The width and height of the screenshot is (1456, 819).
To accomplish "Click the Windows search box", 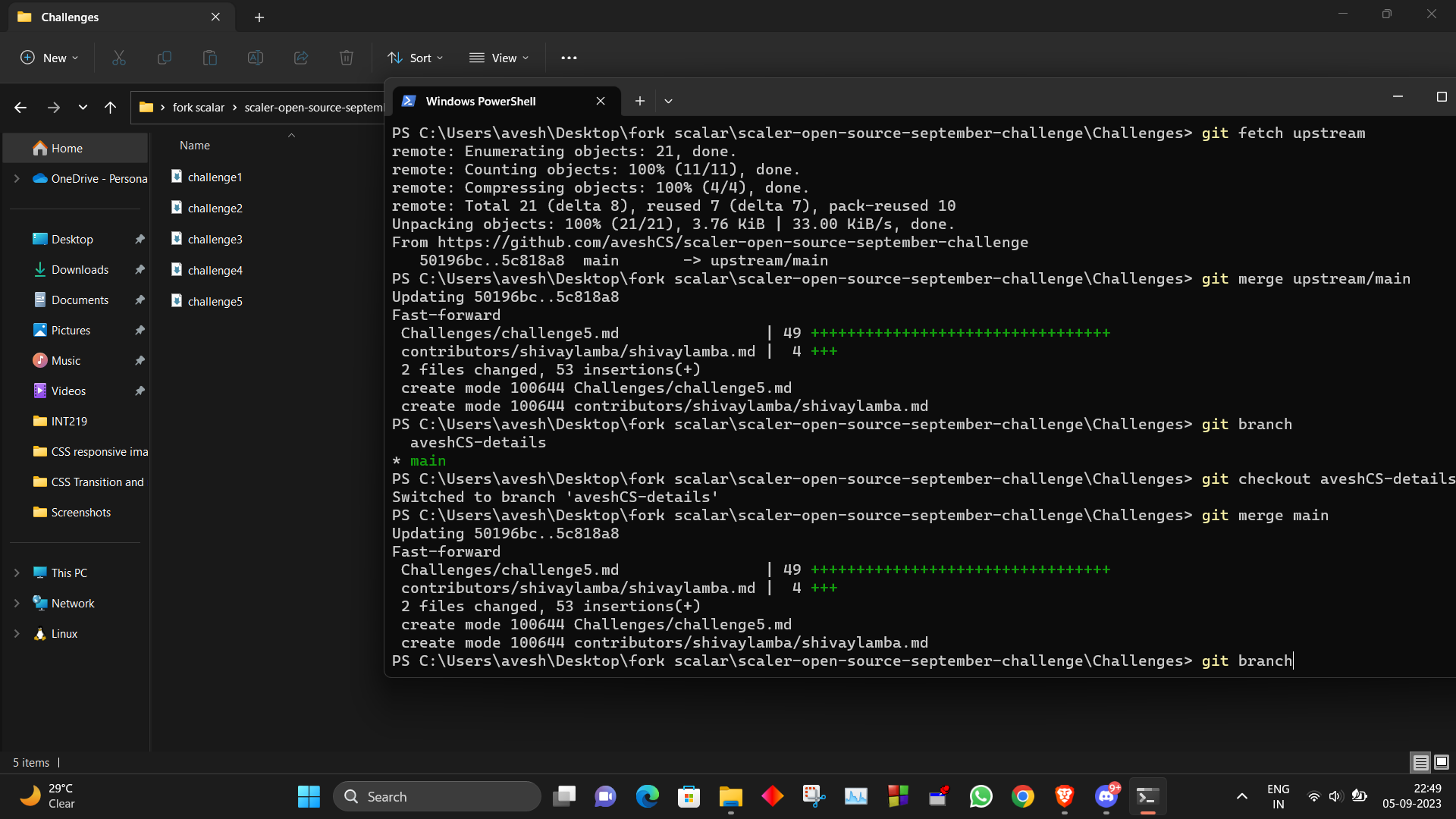I will [438, 796].
